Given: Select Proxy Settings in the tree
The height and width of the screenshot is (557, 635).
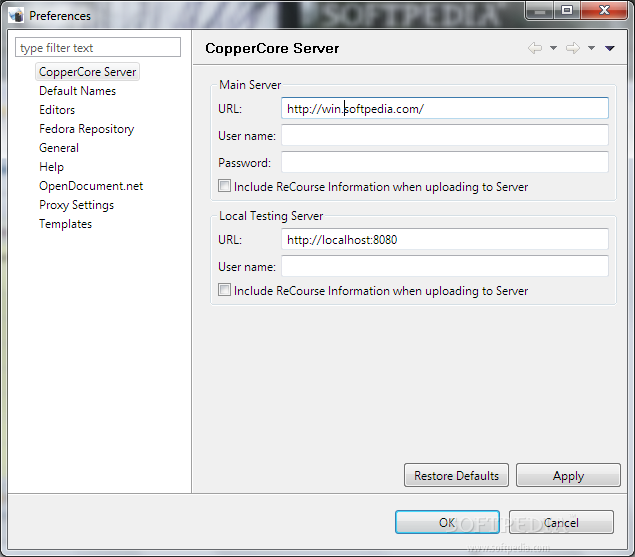Looking at the screenshot, I should pyautogui.click(x=77, y=205).
